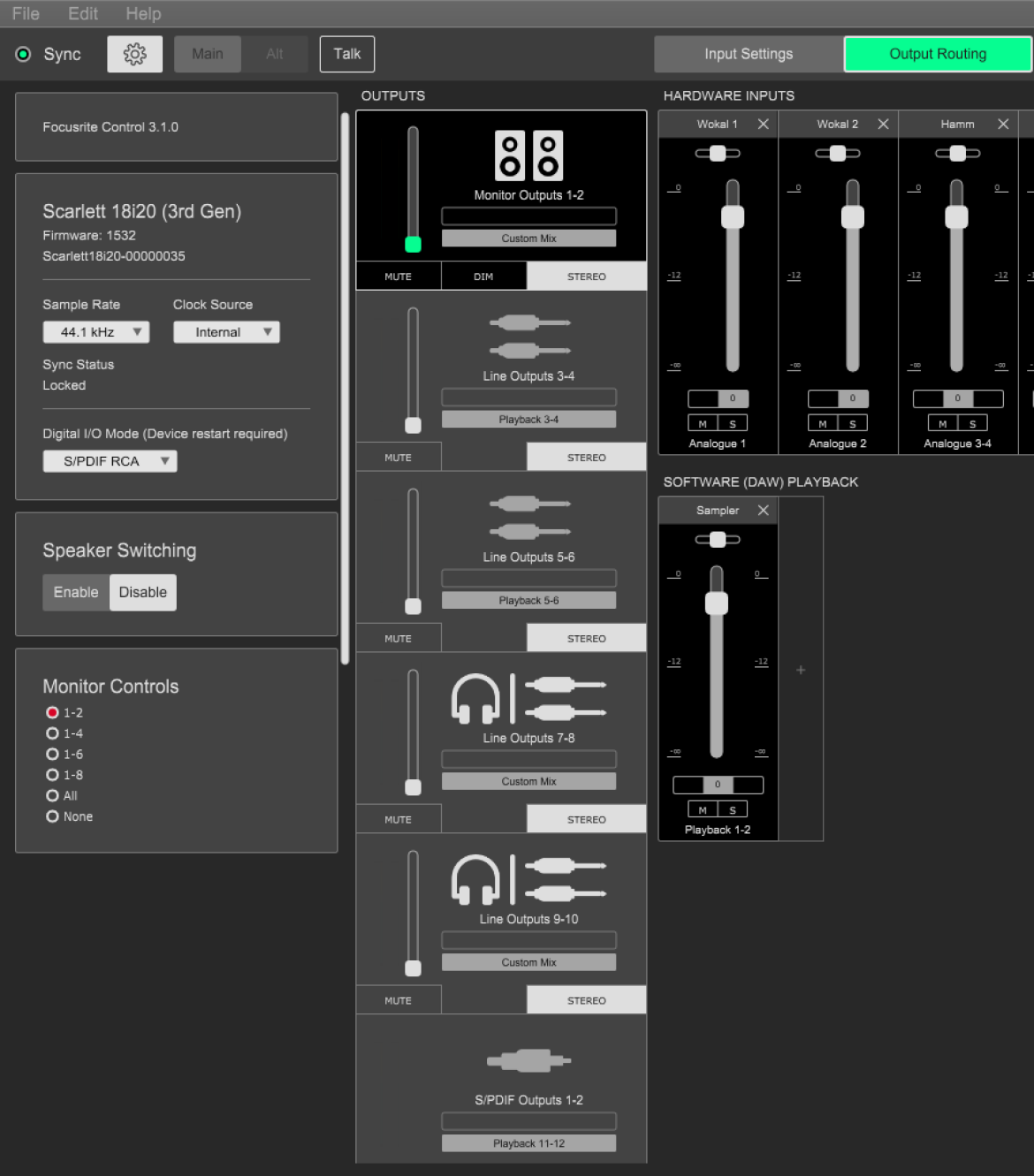The width and height of the screenshot is (1034, 1176).
Task: Select monitor control 1-2 radio button
Action: [x=52, y=712]
